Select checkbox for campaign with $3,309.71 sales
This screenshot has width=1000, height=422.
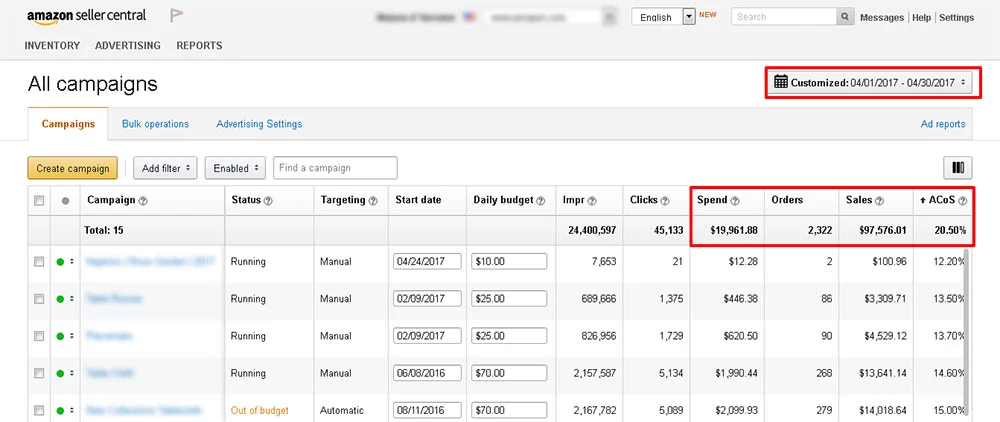[x=39, y=298]
